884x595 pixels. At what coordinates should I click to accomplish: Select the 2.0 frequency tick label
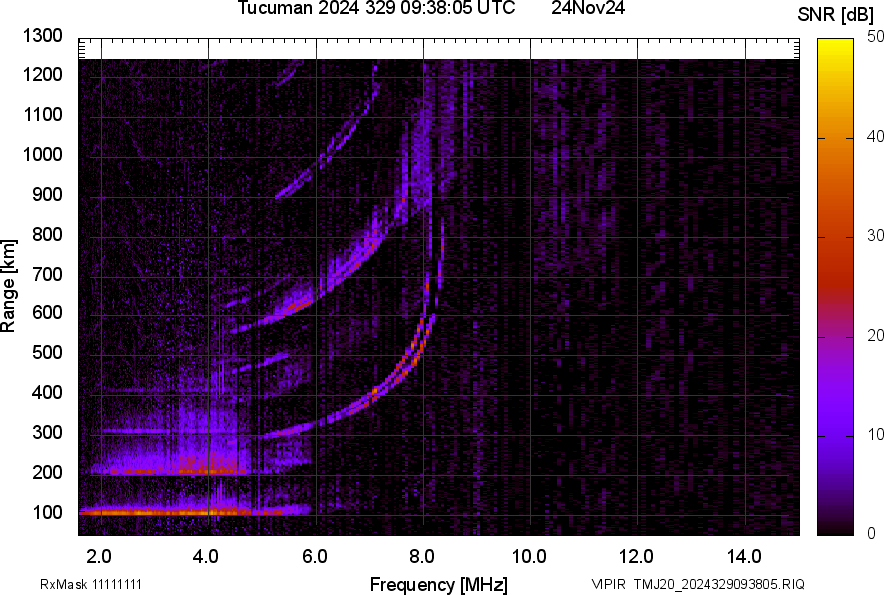[98, 556]
